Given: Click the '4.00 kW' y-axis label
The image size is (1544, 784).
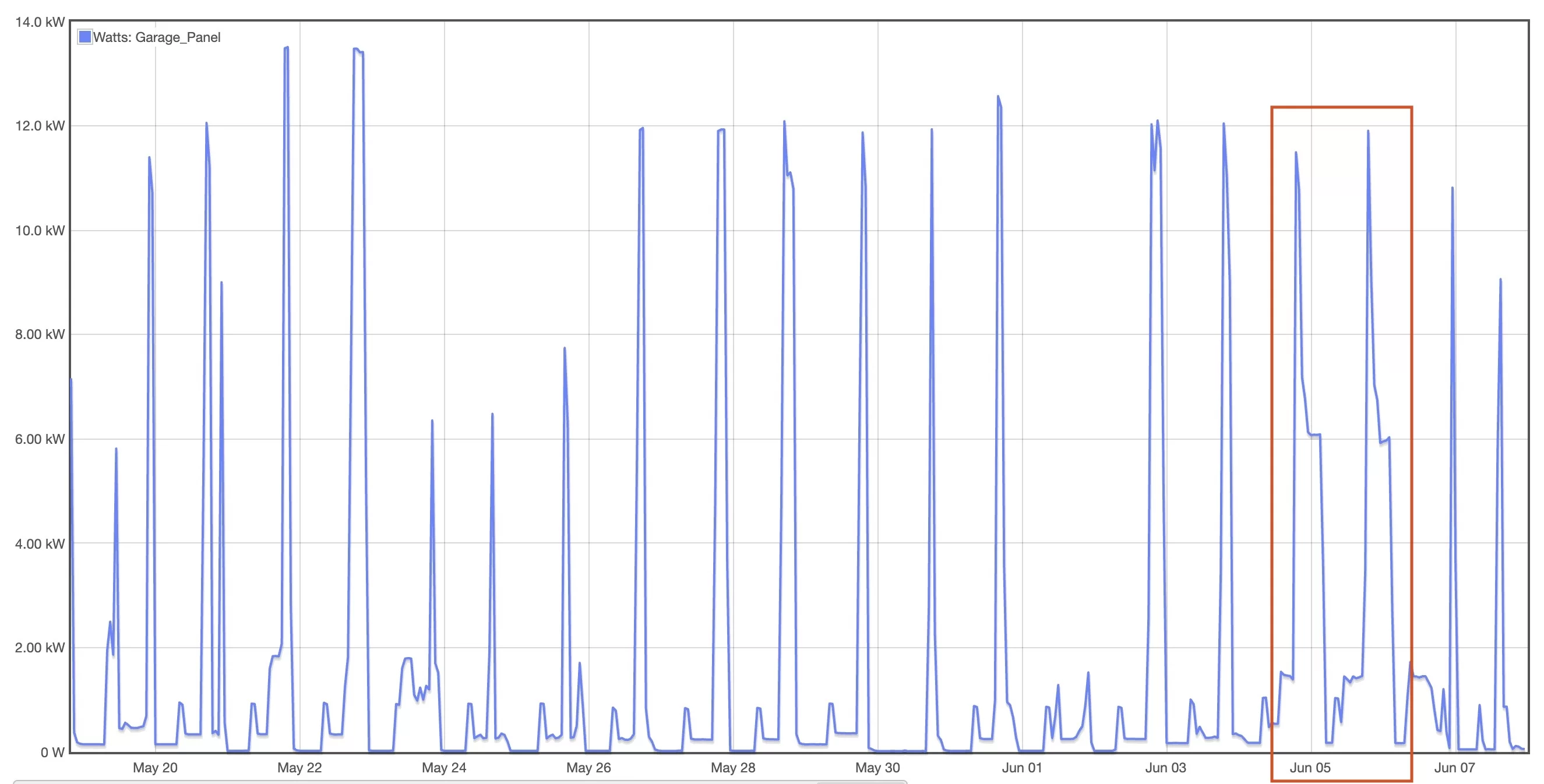Looking at the screenshot, I should [40, 544].
